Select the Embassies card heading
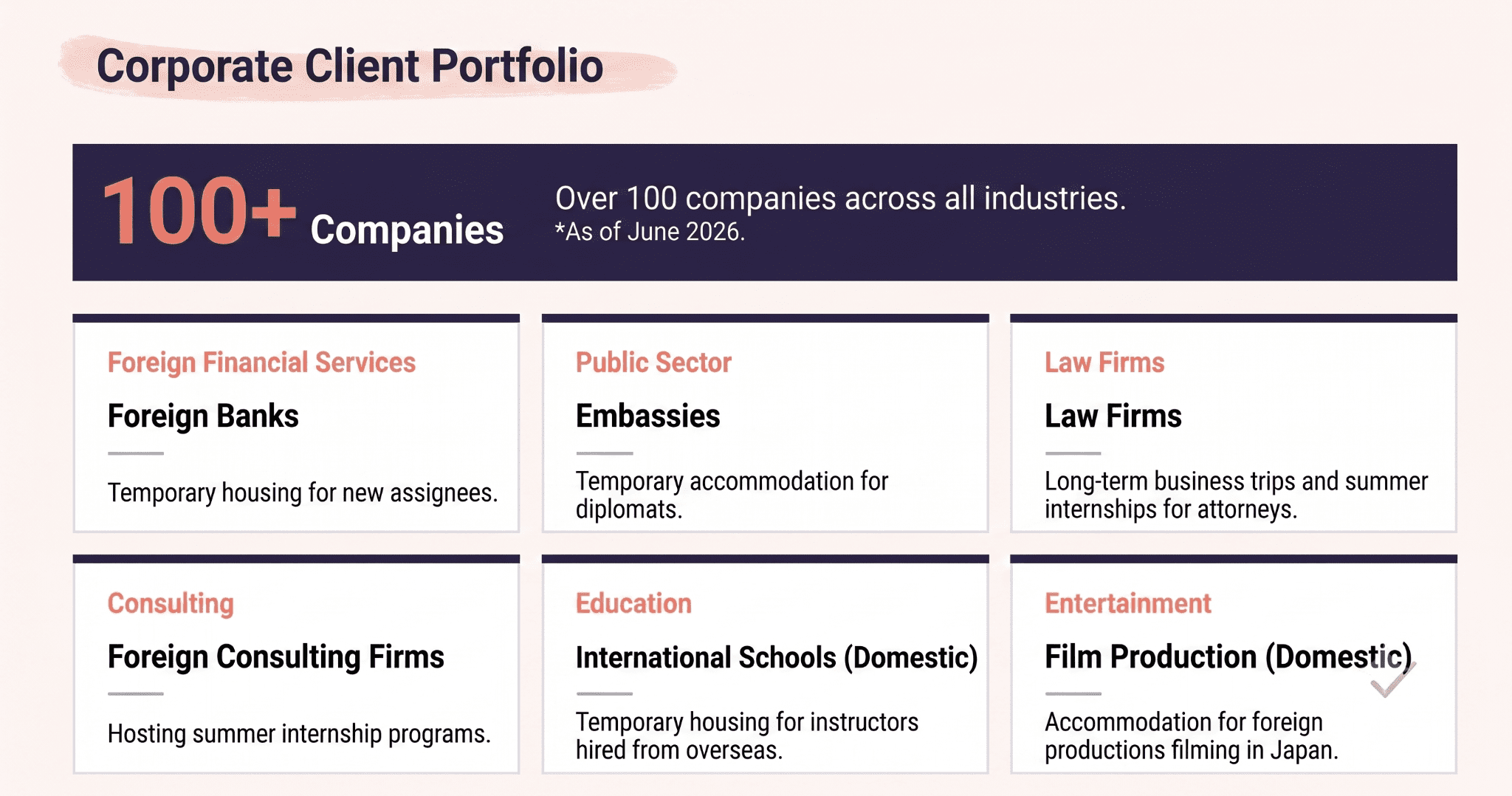1512x796 pixels. (647, 416)
